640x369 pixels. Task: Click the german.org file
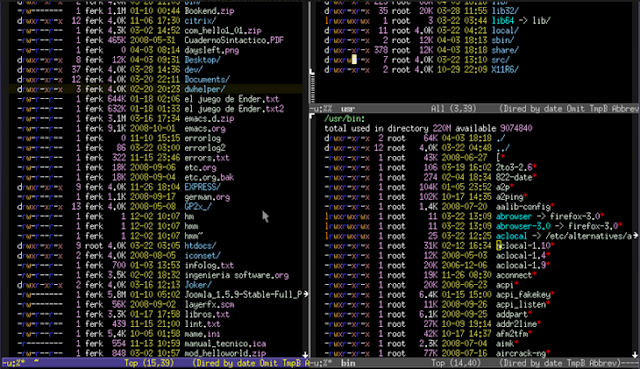click(x=207, y=197)
